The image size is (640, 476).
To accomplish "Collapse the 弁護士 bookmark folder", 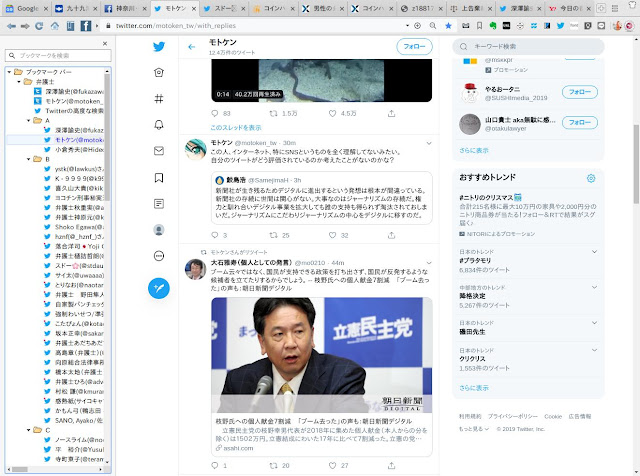I will (x=19, y=82).
